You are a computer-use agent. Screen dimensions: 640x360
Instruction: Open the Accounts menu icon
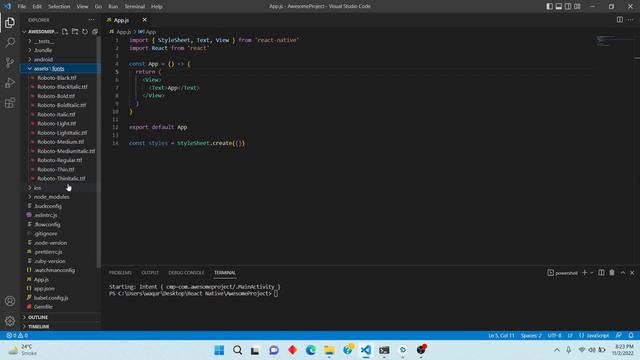point(10,301)
